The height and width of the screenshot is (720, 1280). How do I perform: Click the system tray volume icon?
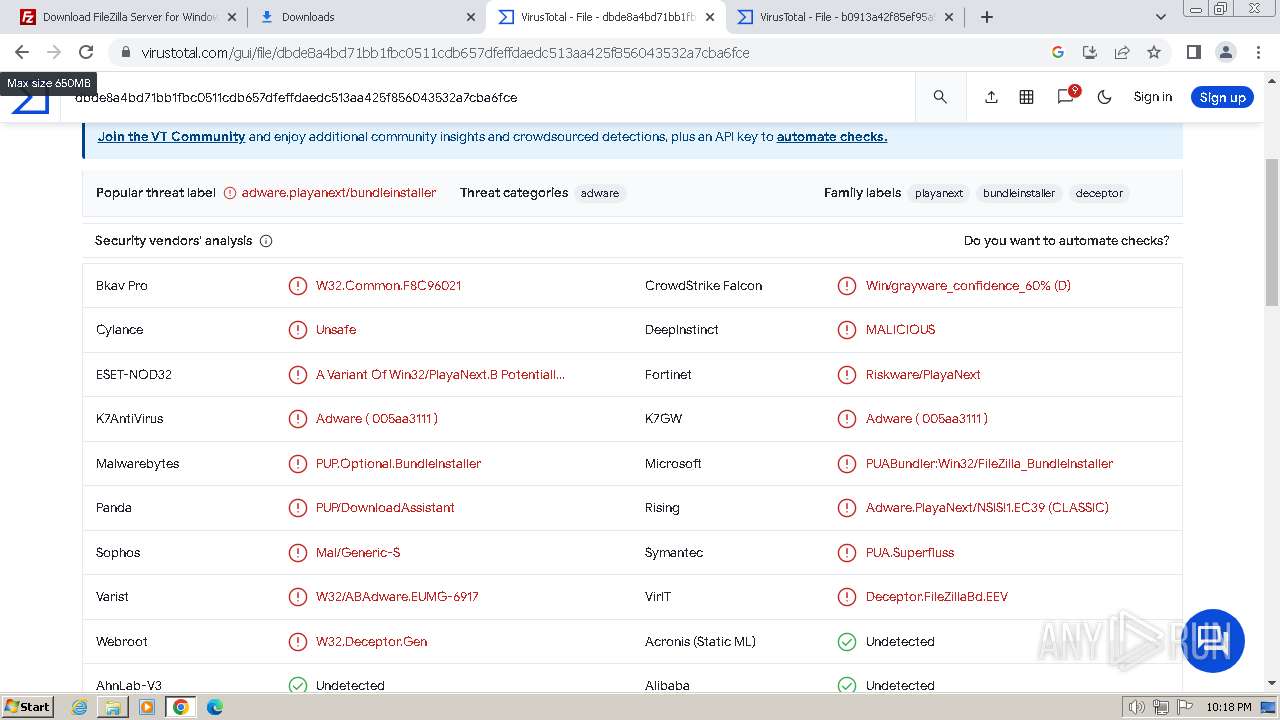1136,707
